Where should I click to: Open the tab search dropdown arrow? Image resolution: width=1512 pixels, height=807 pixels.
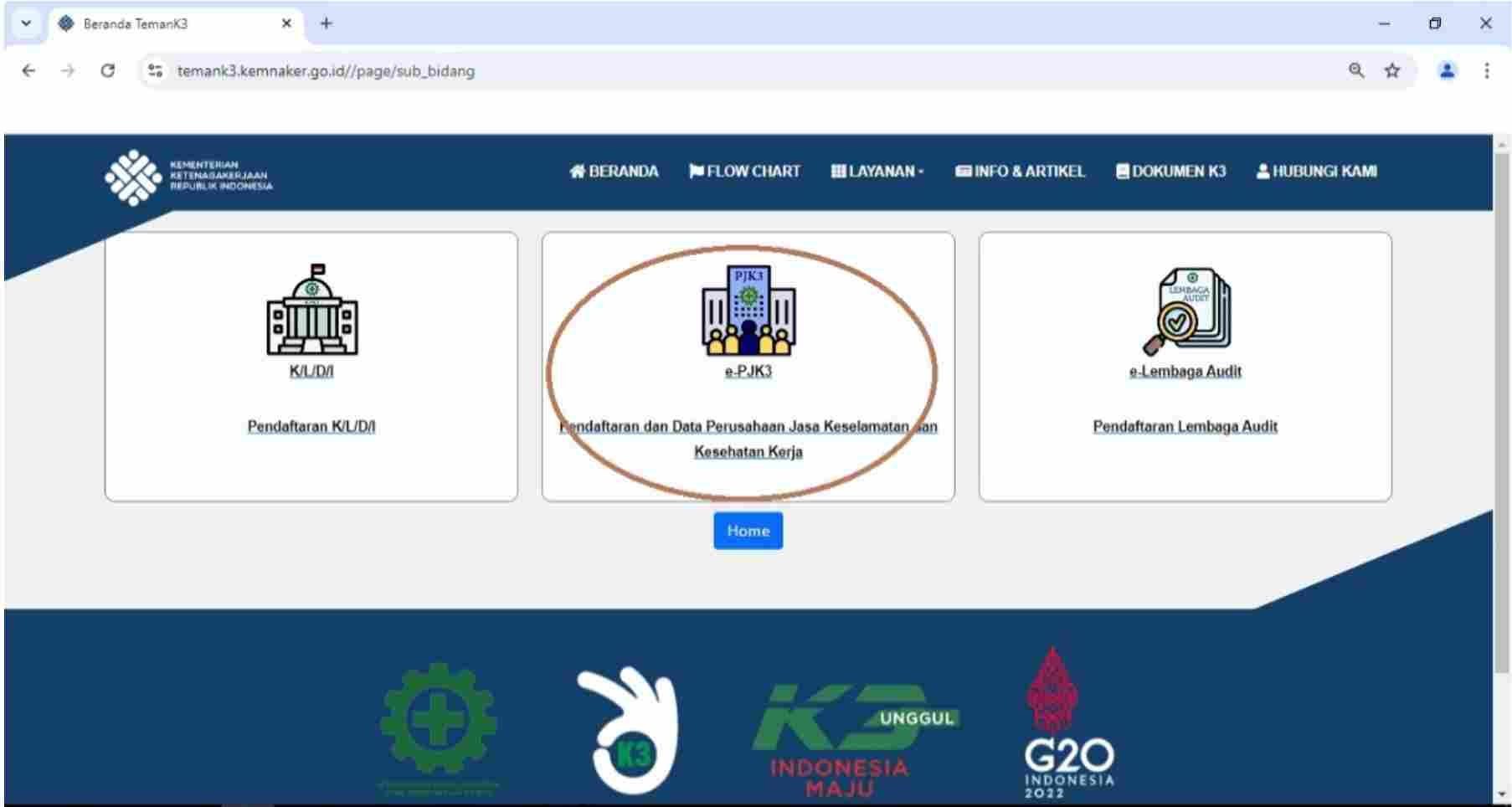point(26,23)
